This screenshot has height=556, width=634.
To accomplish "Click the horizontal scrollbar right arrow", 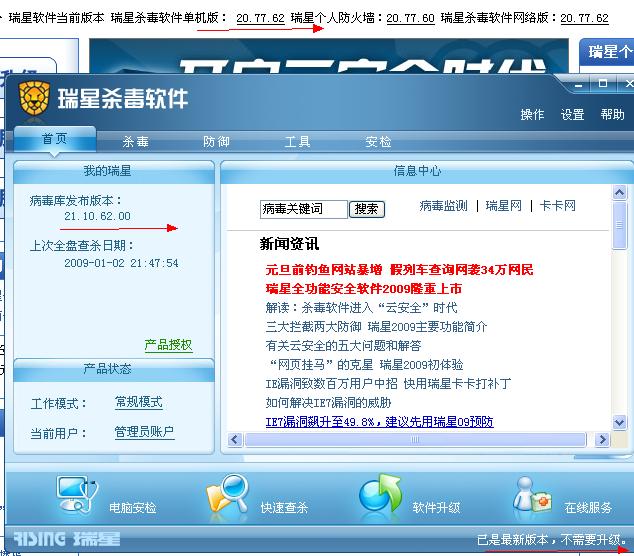I will click(602, 440).
